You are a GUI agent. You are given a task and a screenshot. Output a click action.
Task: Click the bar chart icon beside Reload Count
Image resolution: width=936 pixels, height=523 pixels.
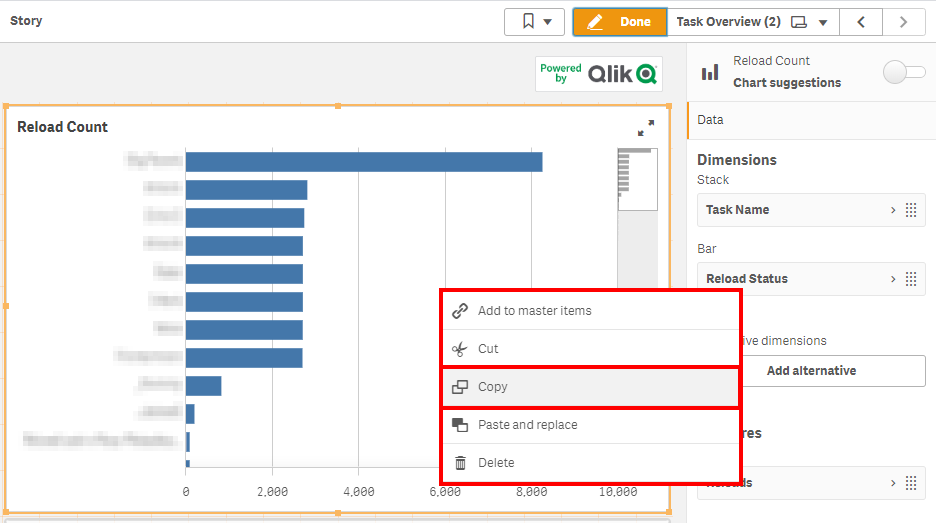pos(710,72)
